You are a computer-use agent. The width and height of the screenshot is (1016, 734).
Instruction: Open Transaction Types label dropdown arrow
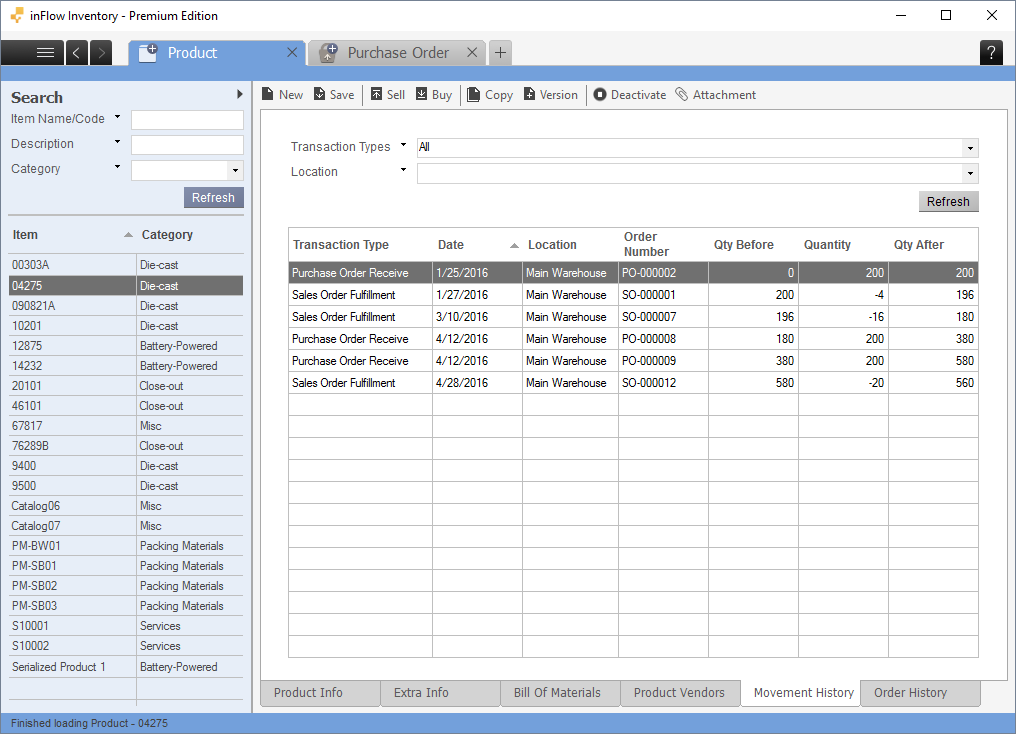(403, 145)
